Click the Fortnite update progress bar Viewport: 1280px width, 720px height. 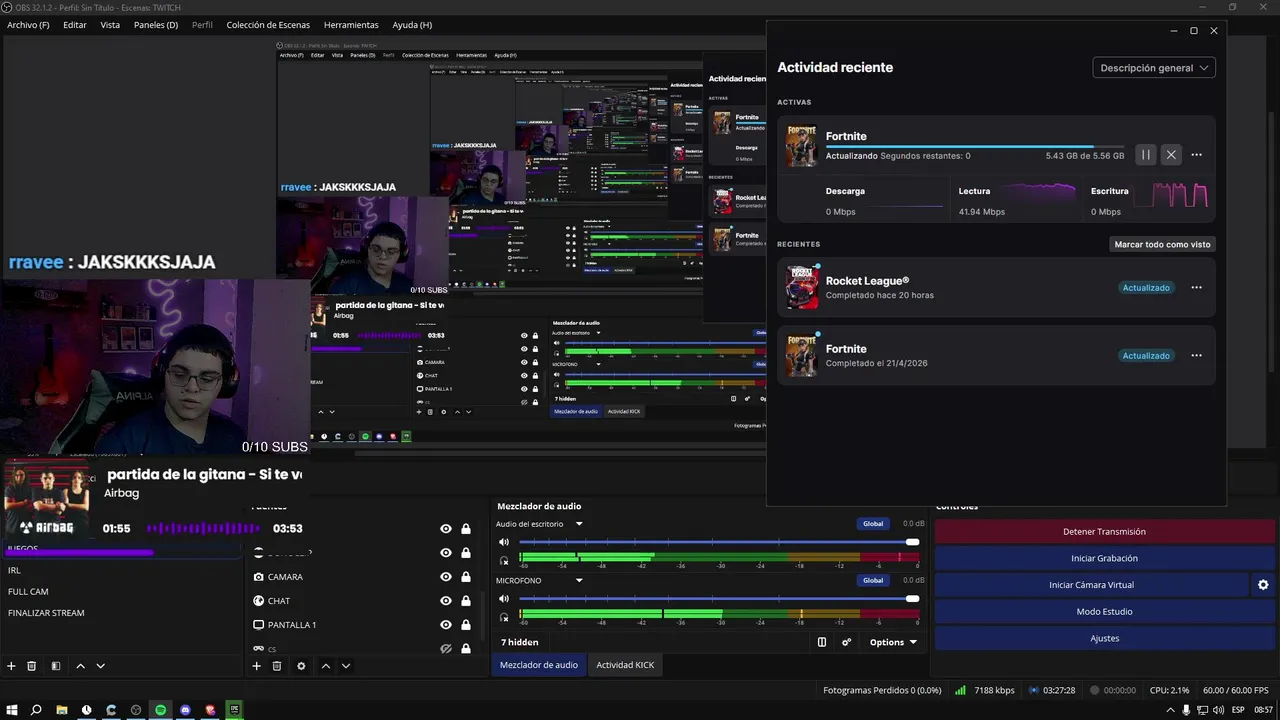point(975,147)
